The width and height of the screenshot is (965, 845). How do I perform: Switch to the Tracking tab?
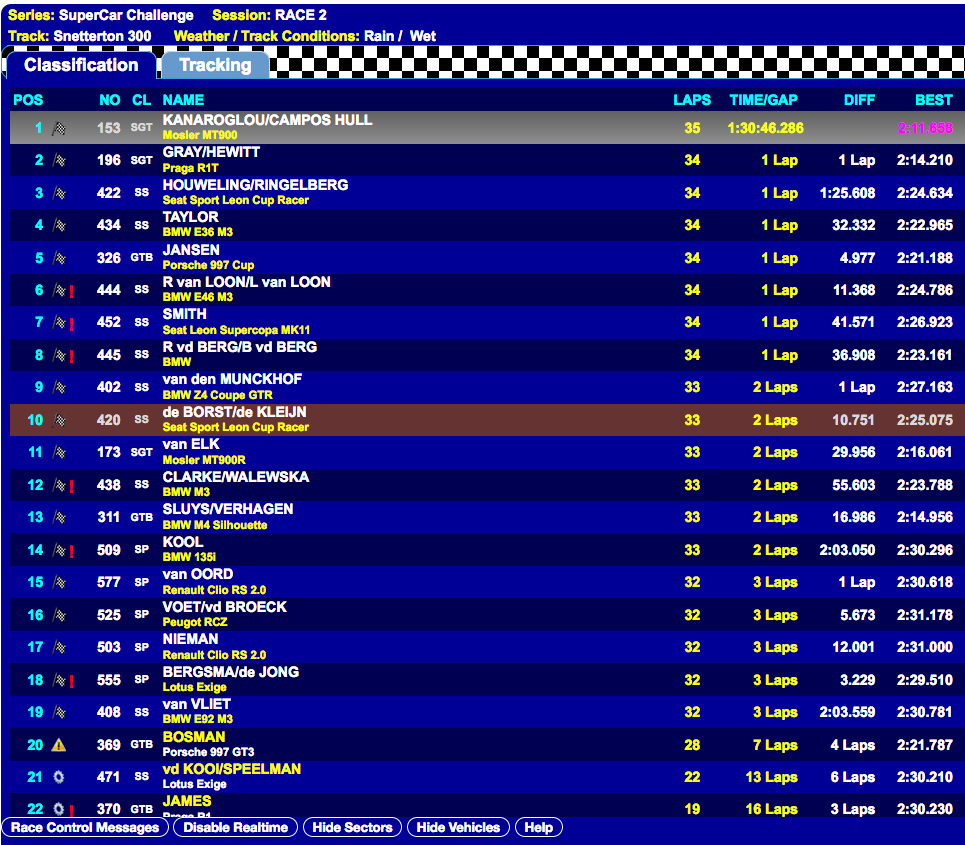pos(215,66)
